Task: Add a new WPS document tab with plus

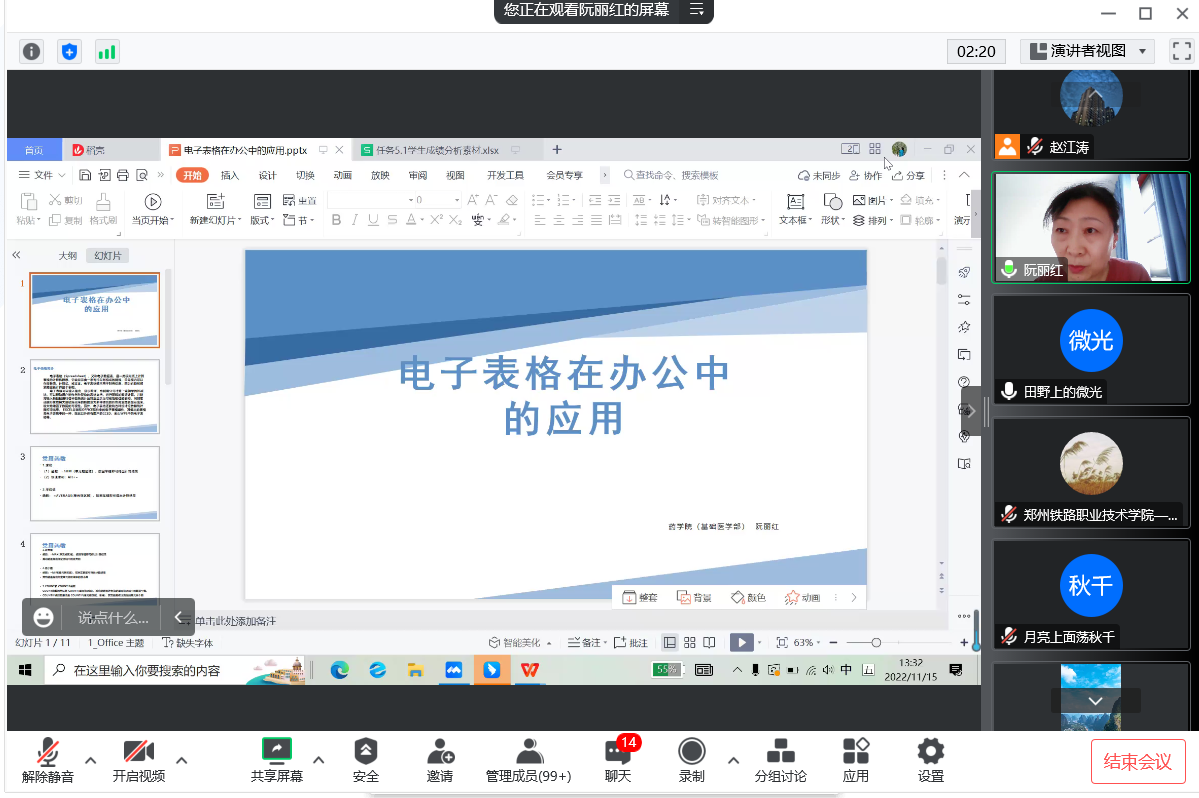Action: [557, 150]
